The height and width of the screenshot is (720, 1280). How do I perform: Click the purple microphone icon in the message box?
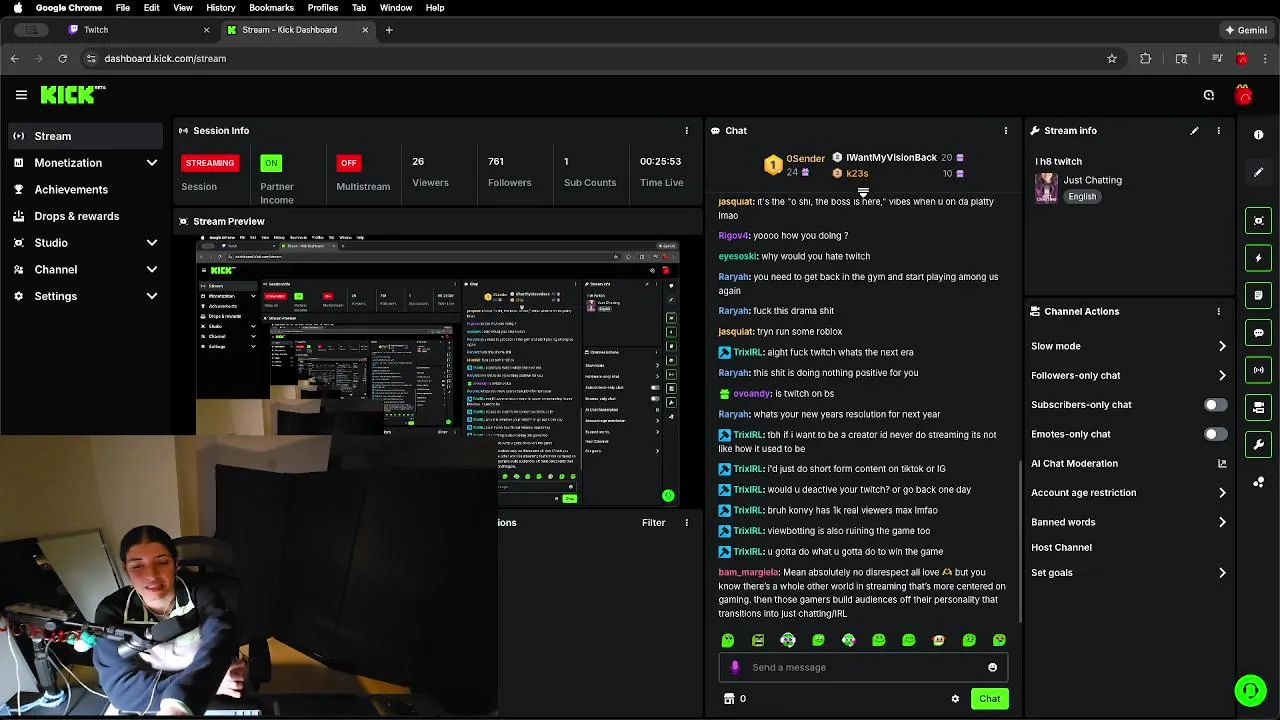pyautogui.click(x=735, y=667)
